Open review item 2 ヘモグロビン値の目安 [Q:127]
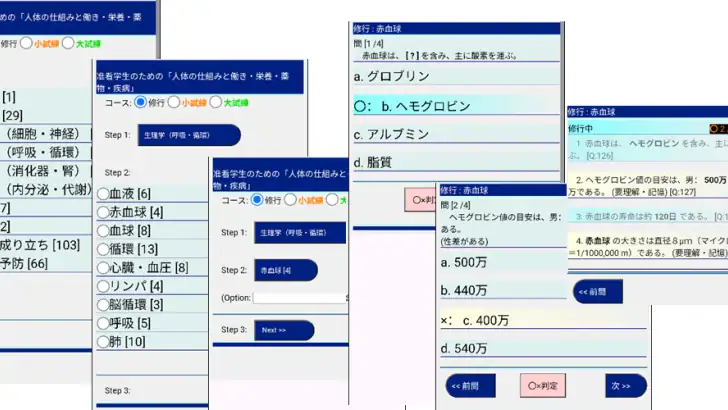 [648, 186]
